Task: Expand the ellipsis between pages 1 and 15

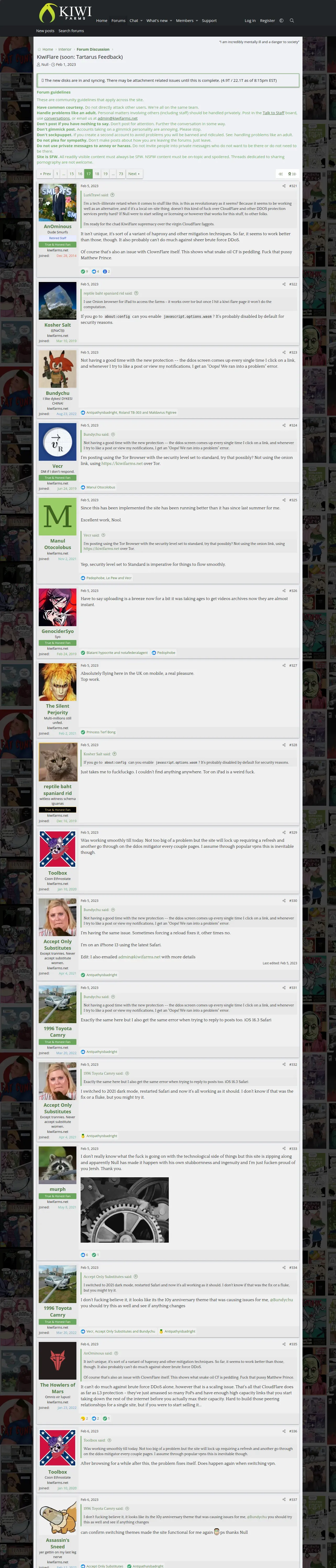Action: 63,174
